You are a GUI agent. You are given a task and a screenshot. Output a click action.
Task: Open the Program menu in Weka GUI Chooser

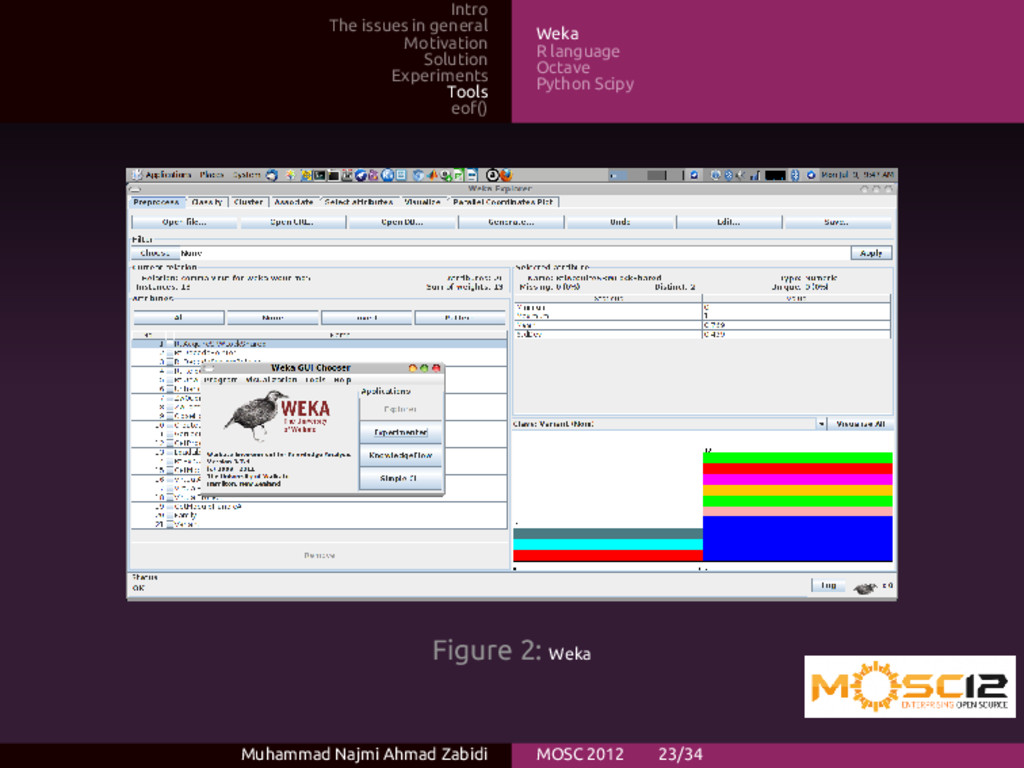click(220, 379)
